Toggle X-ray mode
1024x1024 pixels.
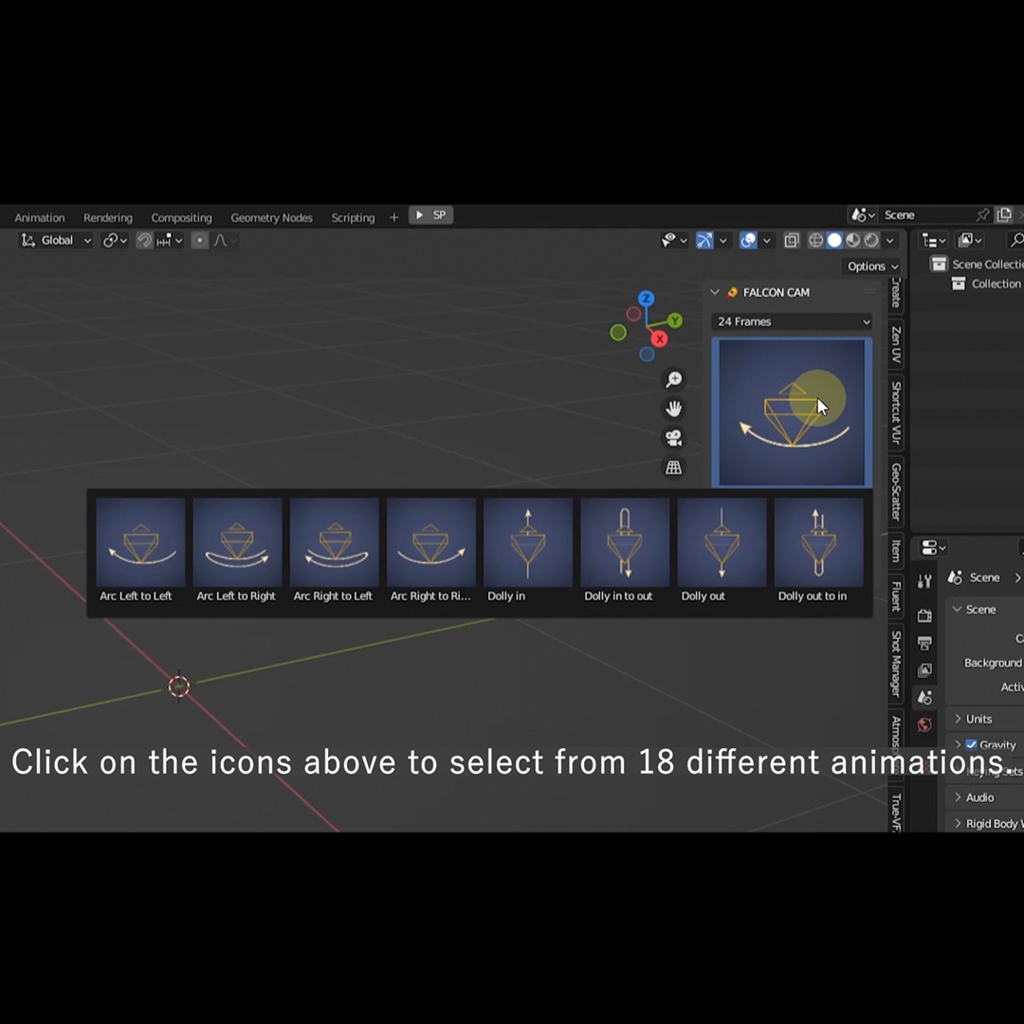pyautogui.click(x=792, y=240)
